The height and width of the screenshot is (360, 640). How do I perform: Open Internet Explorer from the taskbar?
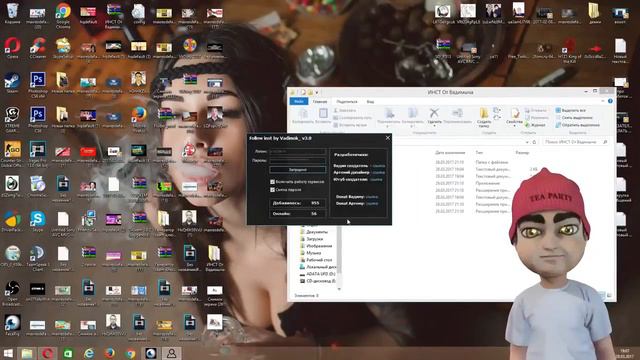(89, 353)
